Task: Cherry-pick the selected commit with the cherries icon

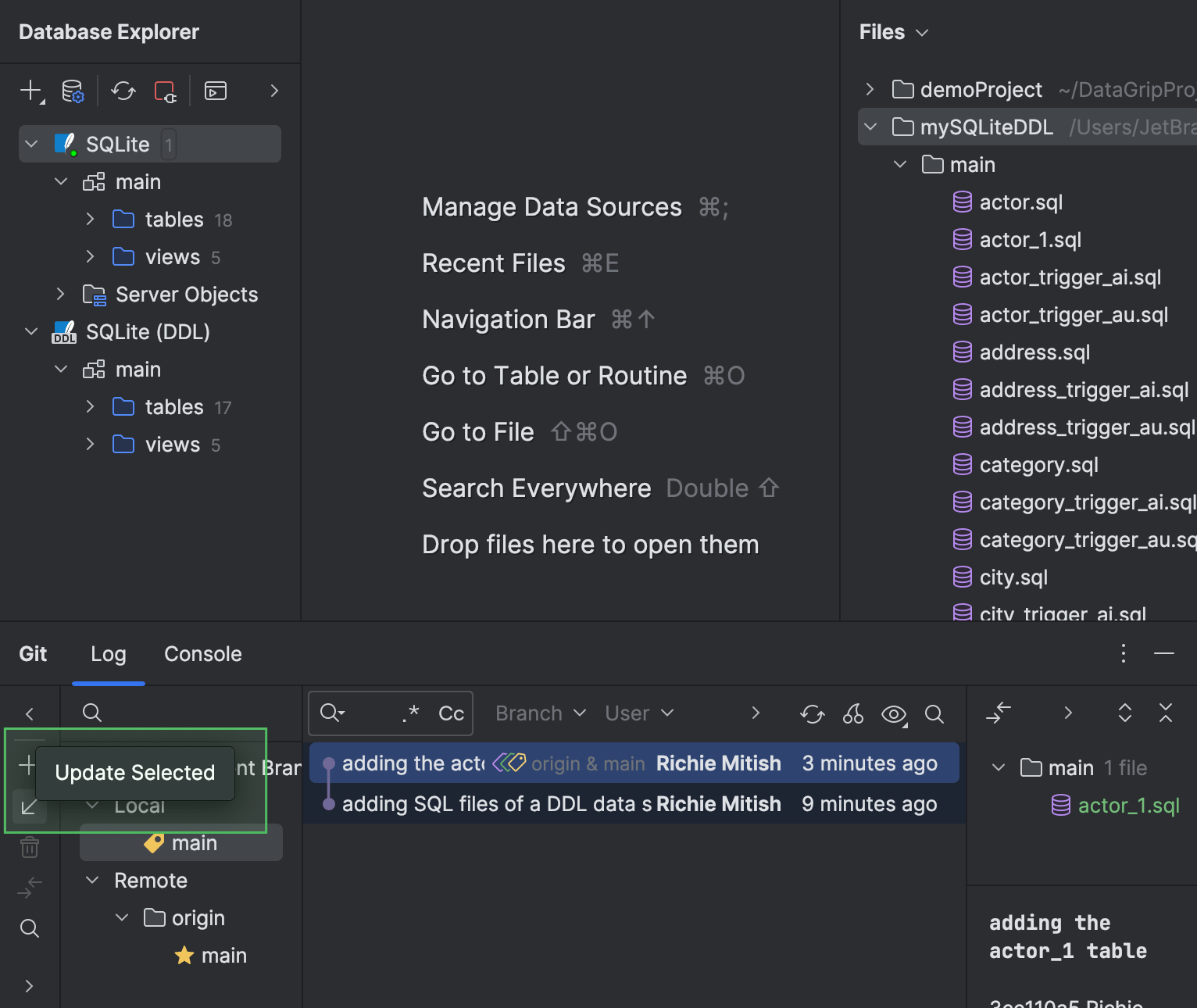Action: tap(852, 713)
